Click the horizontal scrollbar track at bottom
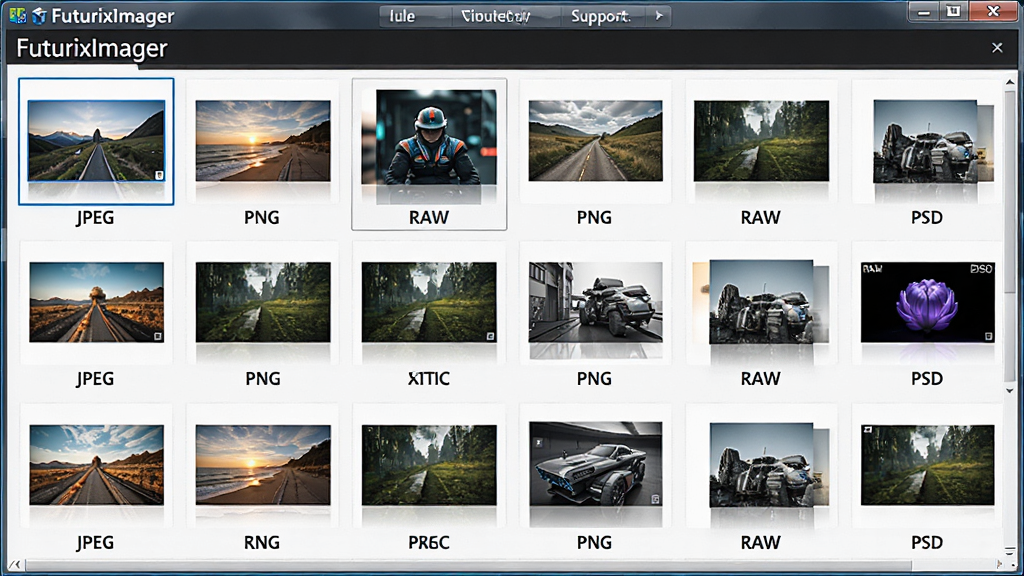Viewport: 1024px width, 576px height. tap(509, 564)
